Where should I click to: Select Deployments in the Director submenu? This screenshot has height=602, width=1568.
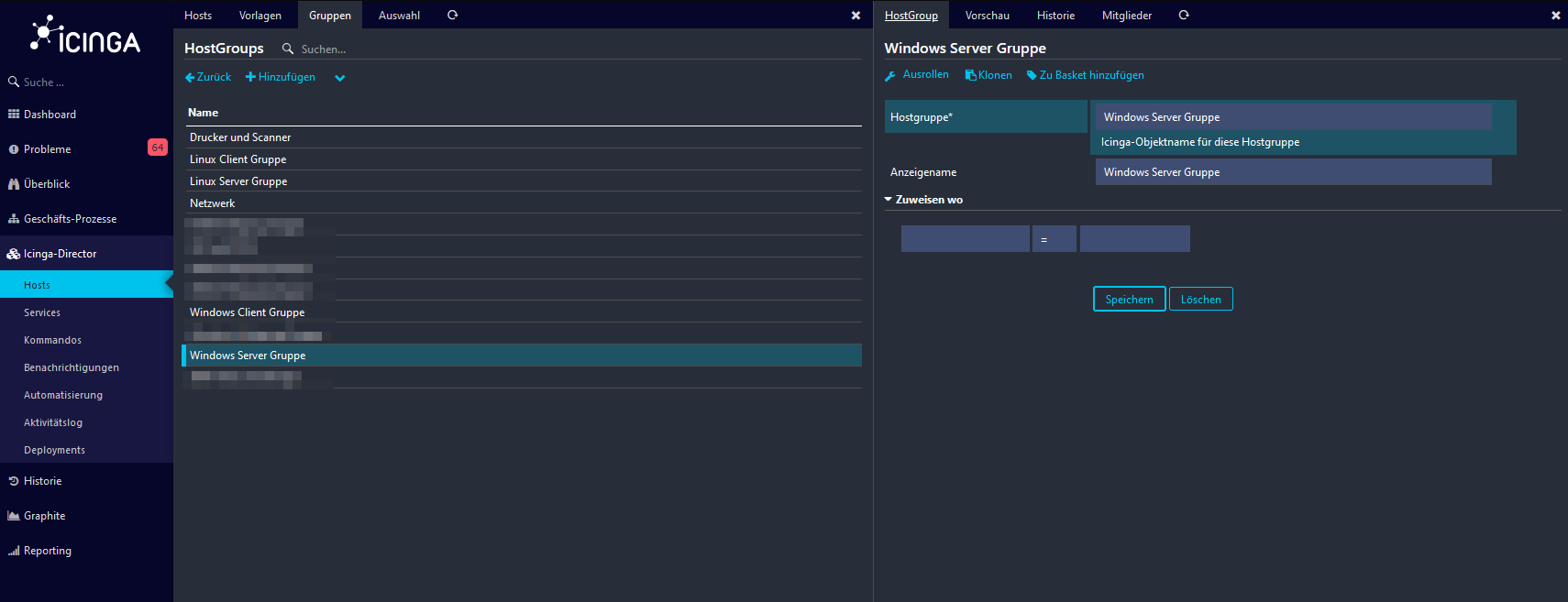54,450
